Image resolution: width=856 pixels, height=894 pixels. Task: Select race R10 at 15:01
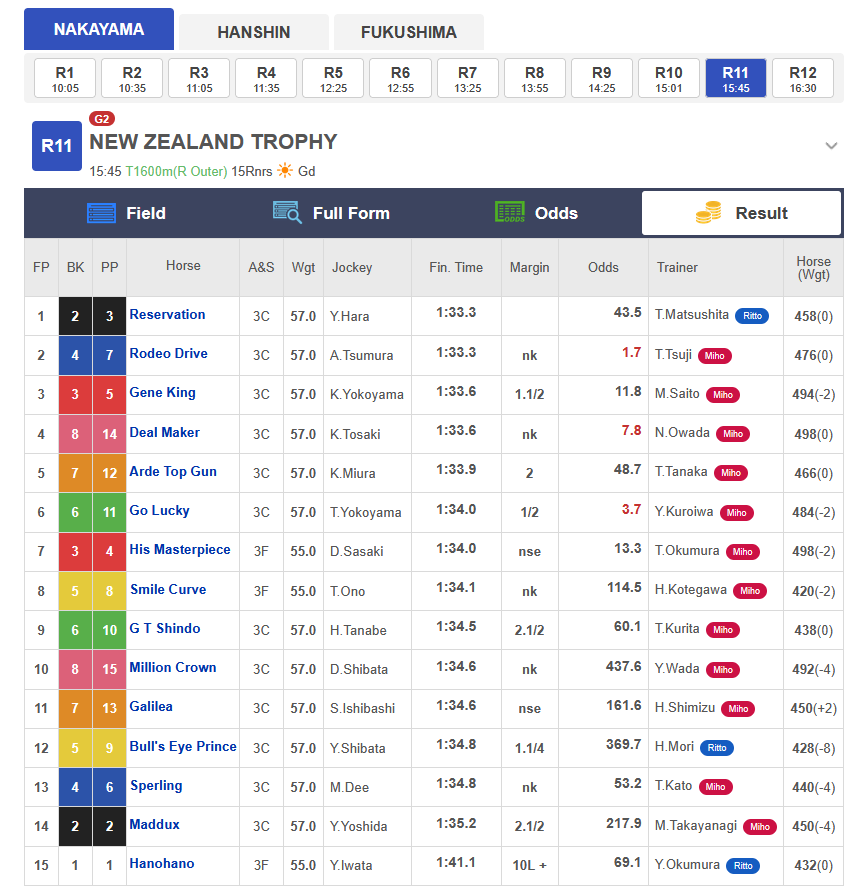(668, 79)
